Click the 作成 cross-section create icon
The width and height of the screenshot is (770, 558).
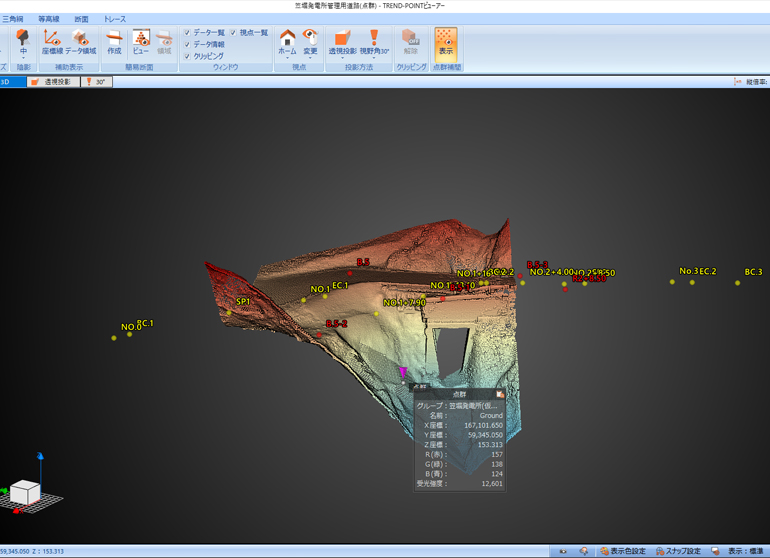point(114,40)
